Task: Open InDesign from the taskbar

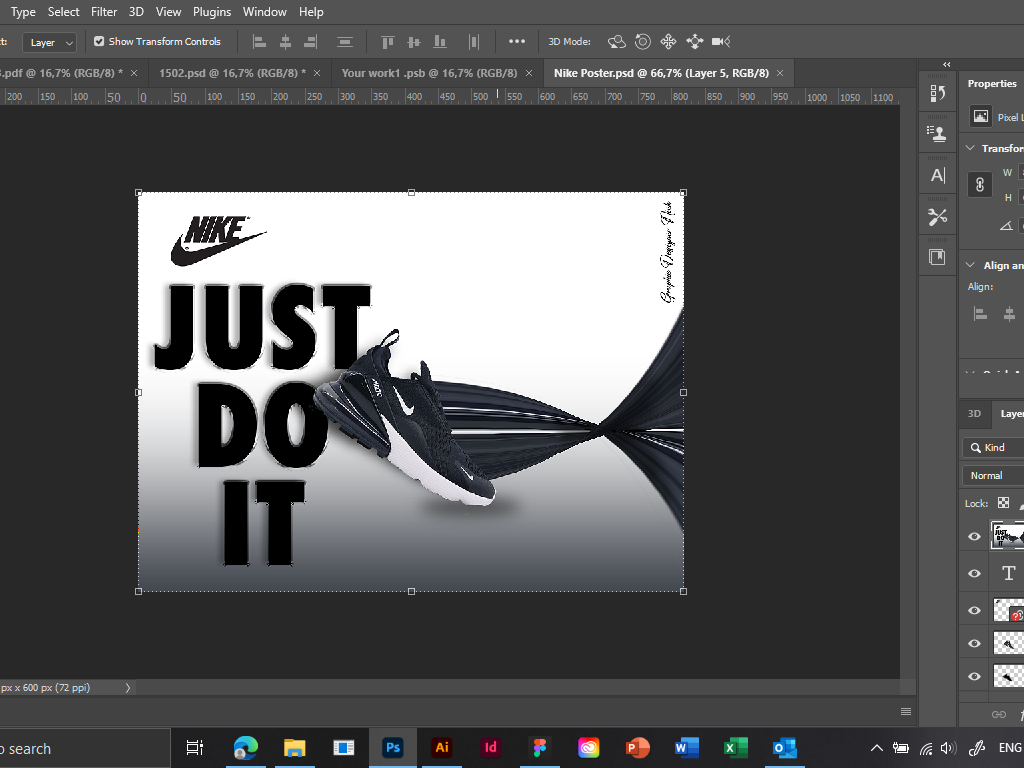Action: 490,747
